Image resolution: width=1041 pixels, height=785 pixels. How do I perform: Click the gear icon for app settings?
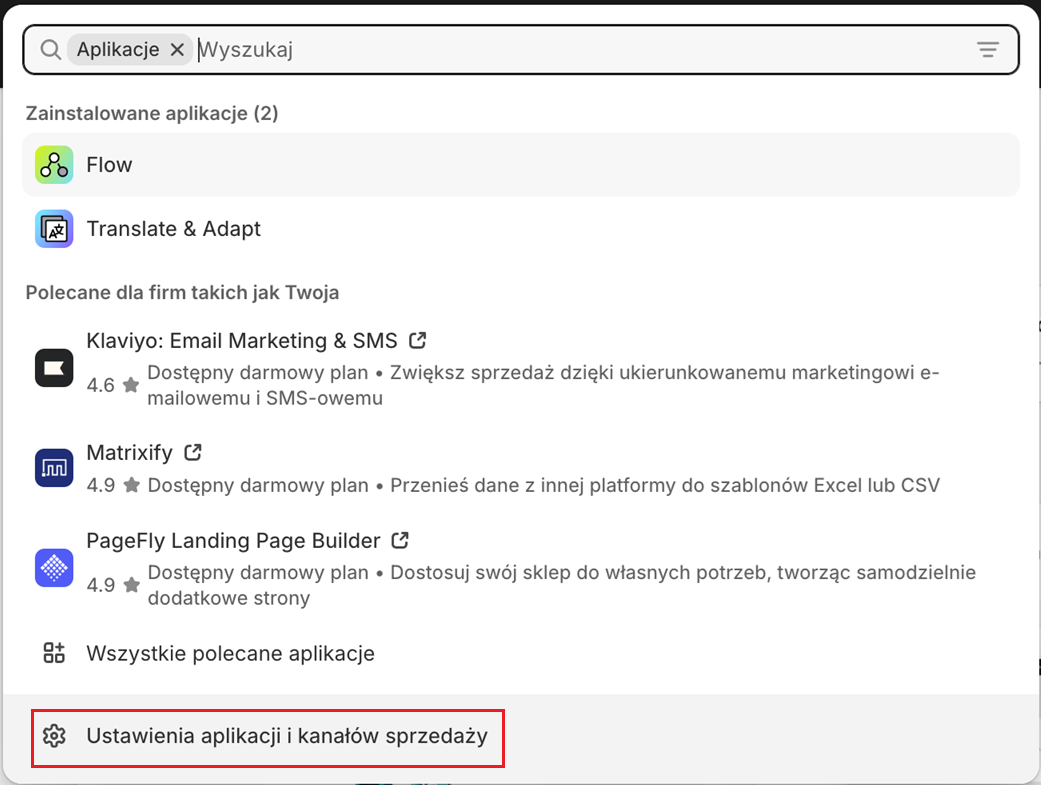pyautogui.click(x=54, y=737)
